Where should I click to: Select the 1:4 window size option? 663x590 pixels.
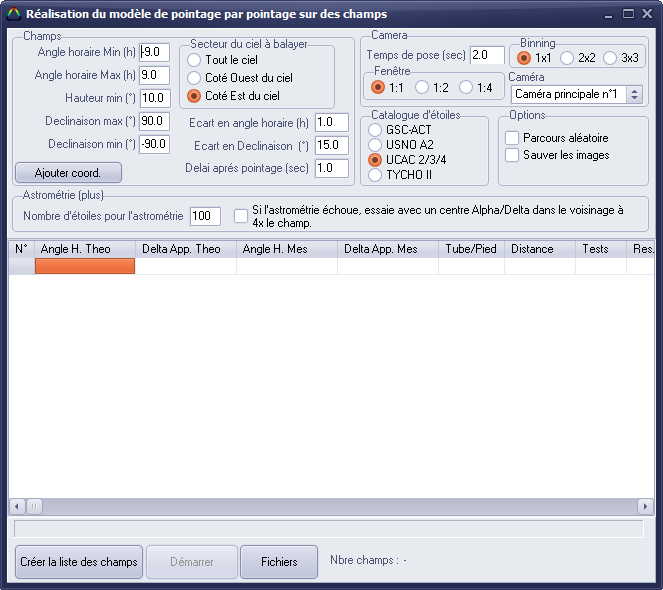click(466, 88)
